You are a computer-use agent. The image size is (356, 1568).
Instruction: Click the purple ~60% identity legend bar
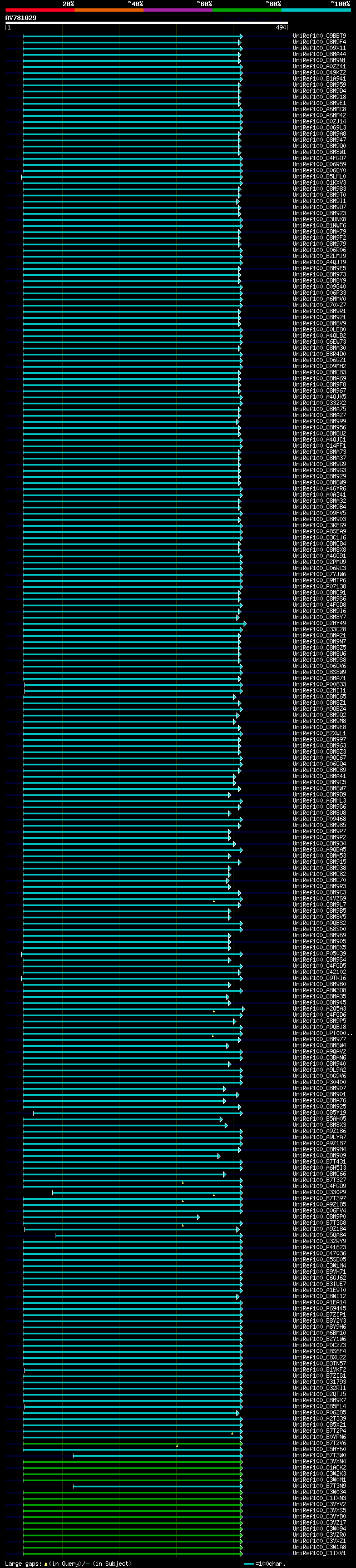pos(179,10)
